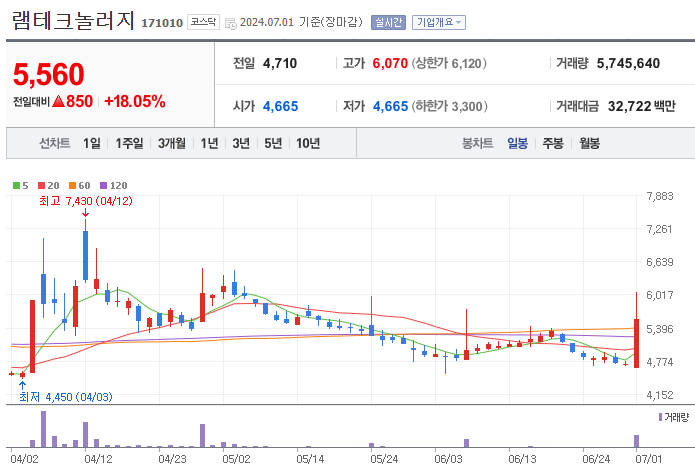
Task: Click the 07/01 candlestick on the chart
Action: [636, 343]
